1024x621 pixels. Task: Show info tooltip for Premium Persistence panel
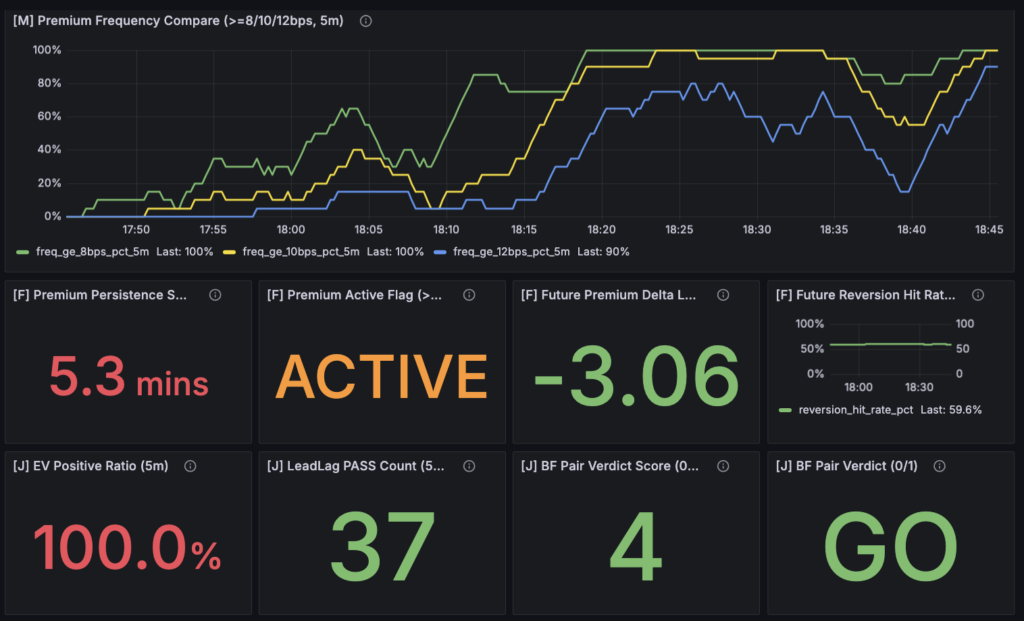[215, 295]
